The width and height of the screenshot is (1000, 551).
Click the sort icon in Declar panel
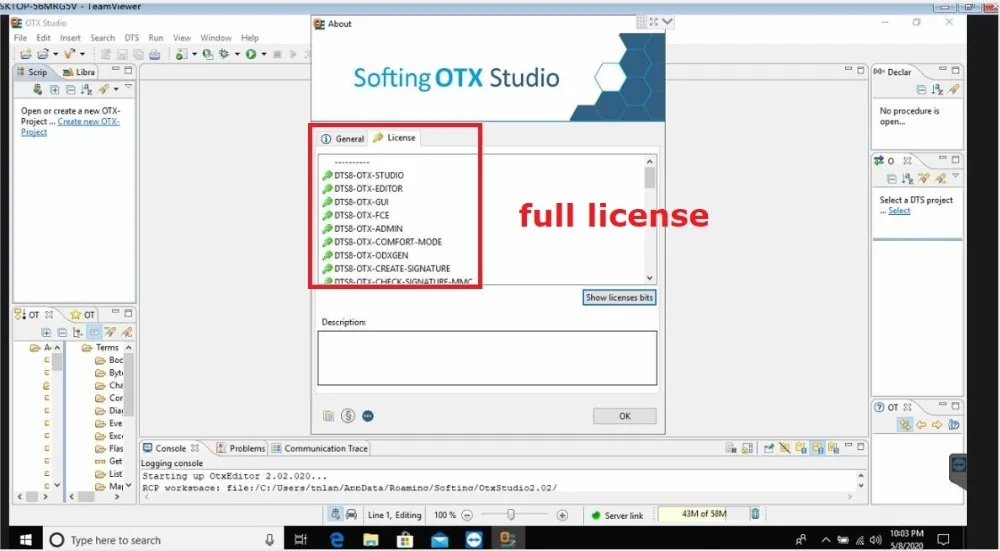click(x=937, y=90)
